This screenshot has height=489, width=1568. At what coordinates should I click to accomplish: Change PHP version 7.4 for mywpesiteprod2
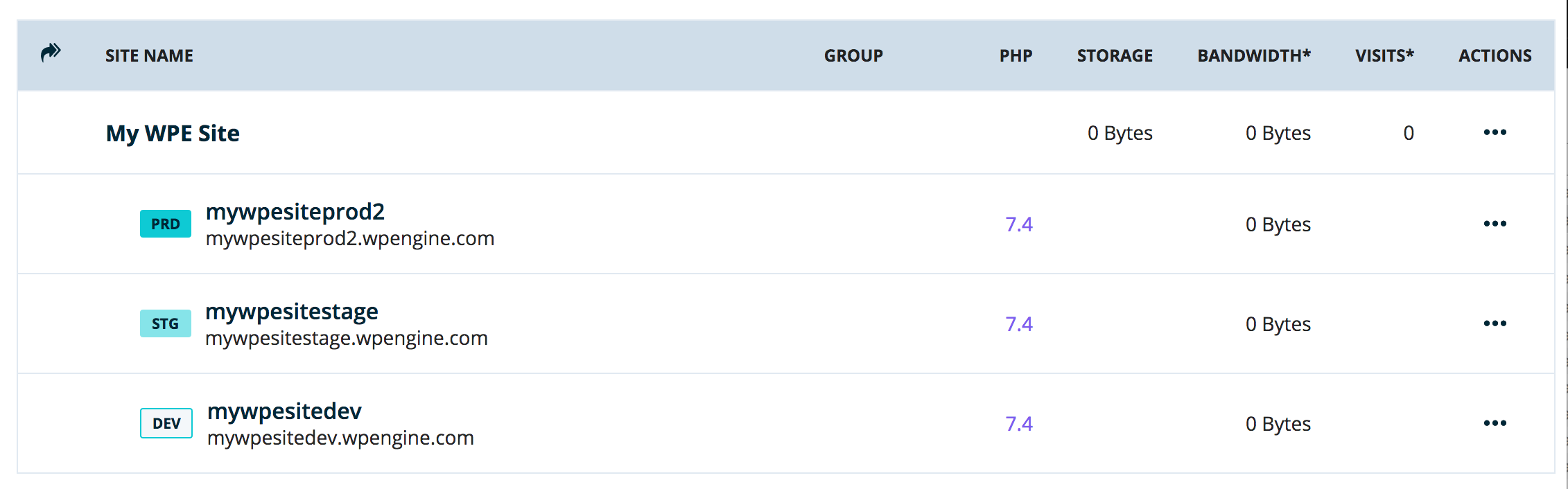pos(1019,224)
